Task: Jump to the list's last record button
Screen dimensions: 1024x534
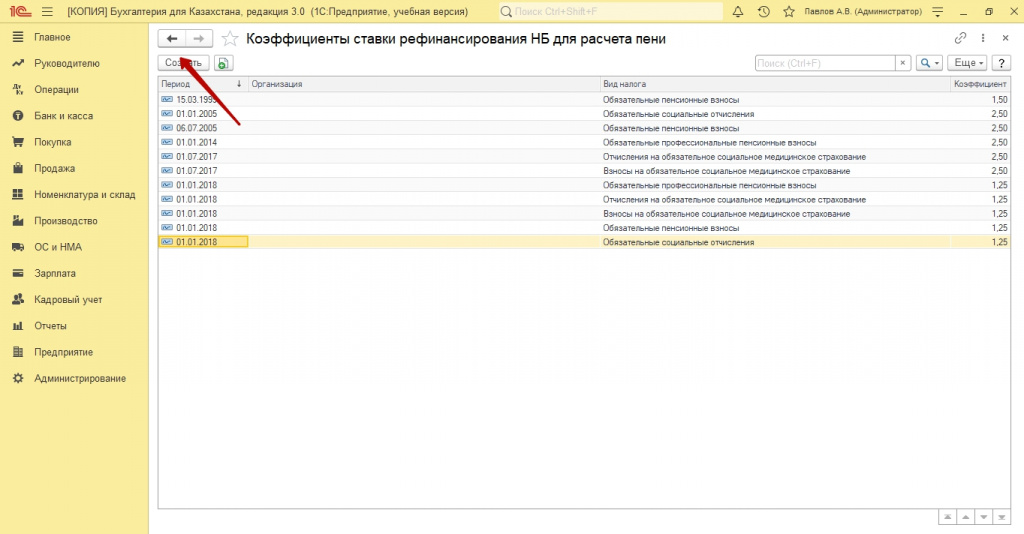Action: (1001, 517)
